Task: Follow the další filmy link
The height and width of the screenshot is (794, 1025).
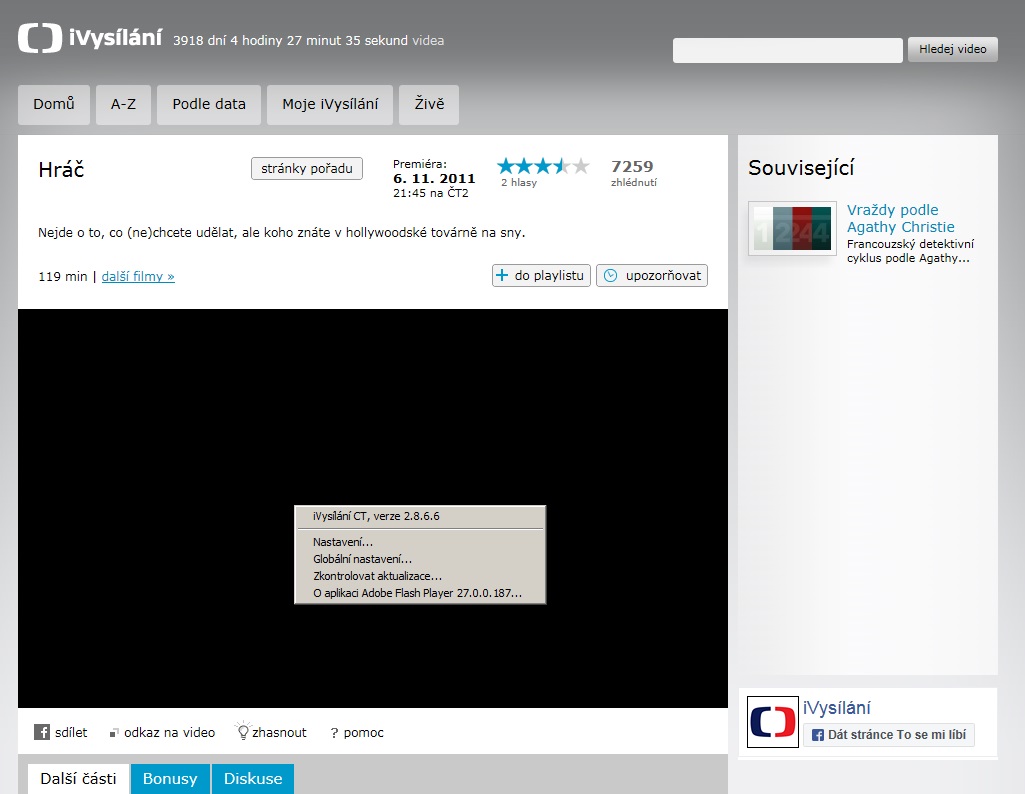Action: tap(138, 276)
